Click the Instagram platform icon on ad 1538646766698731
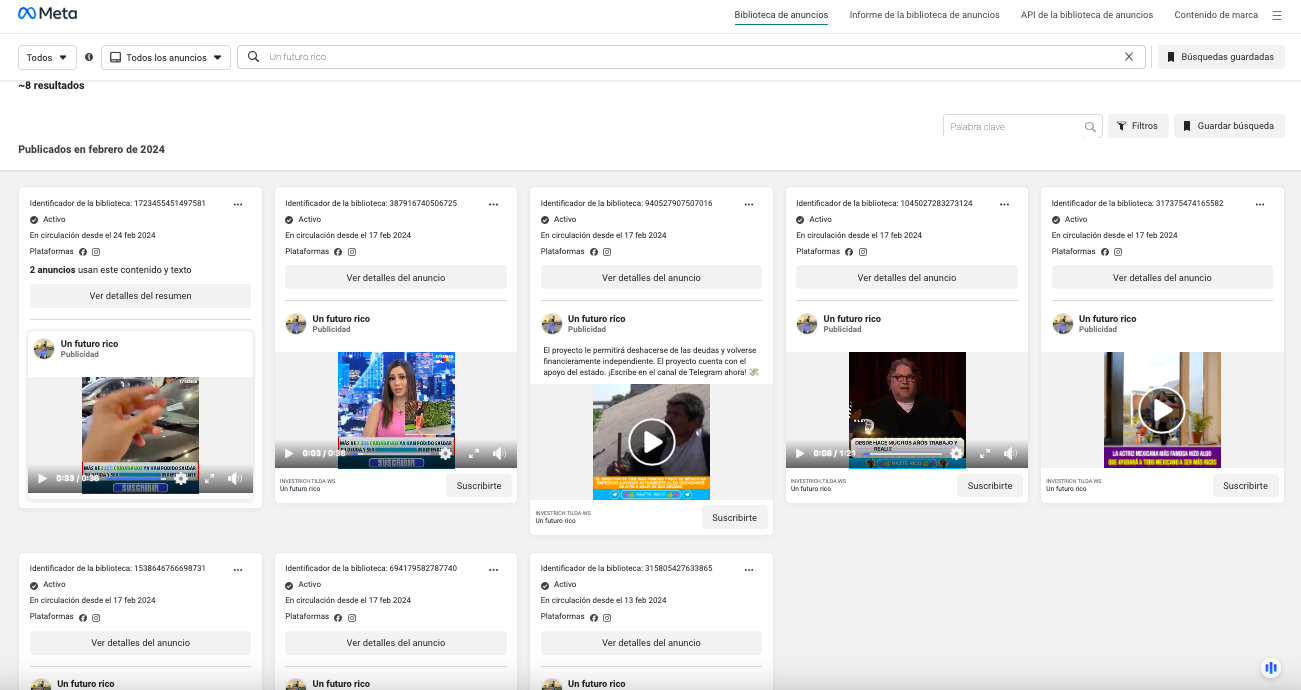This screenshot has width=1301, height=690. (96, 617)
